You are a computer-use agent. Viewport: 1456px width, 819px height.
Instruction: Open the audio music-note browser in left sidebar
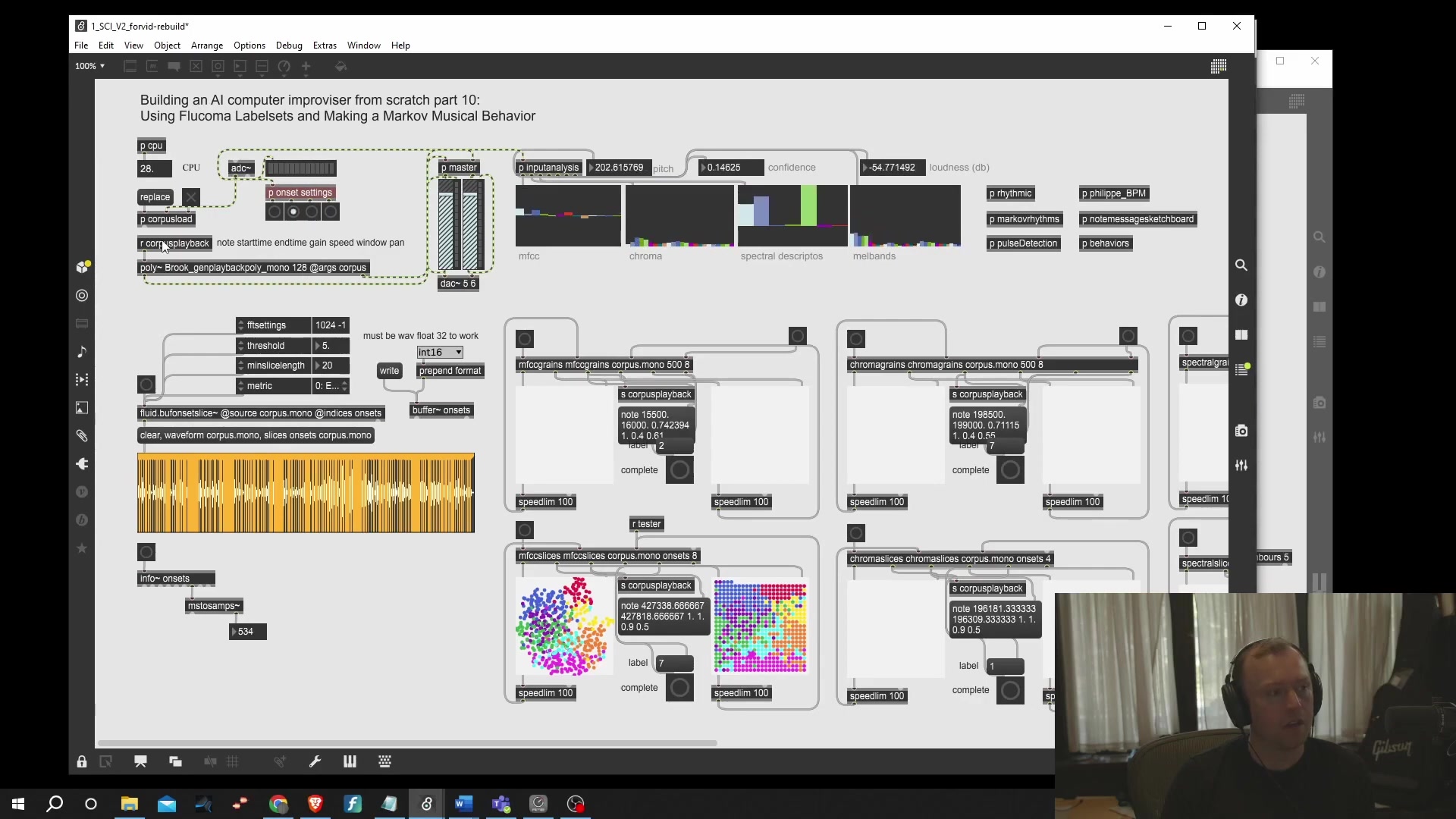[x=82, y=352]
